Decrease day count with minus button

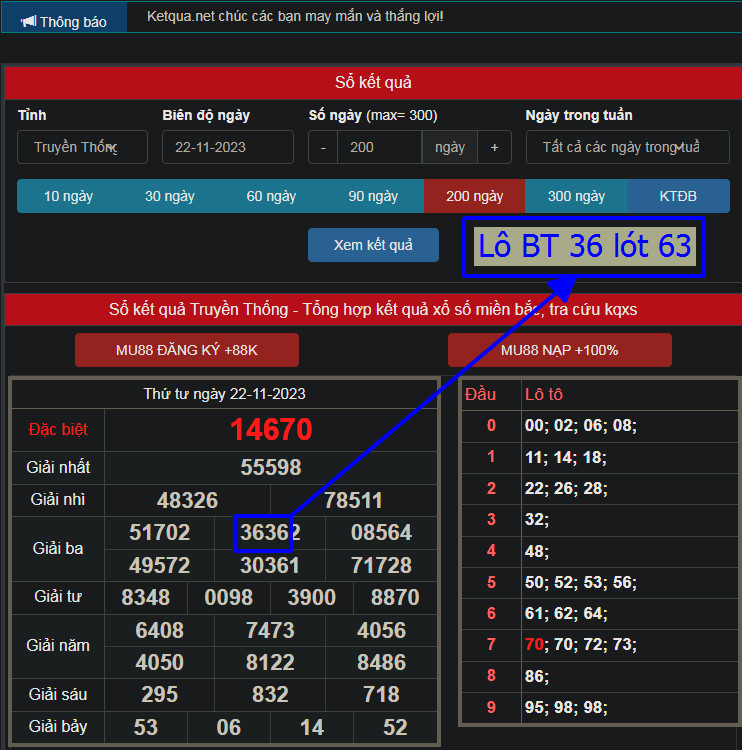click(323, 147)
